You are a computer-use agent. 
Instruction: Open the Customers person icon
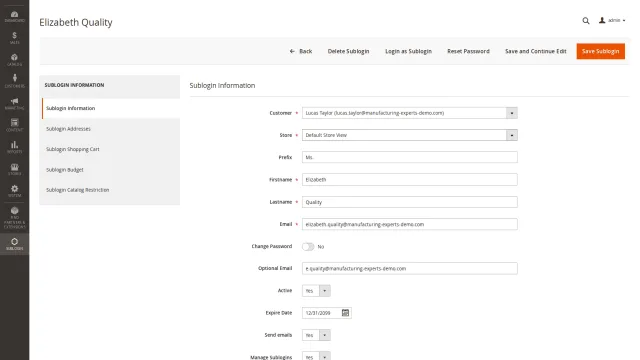(x=14, y=81)
